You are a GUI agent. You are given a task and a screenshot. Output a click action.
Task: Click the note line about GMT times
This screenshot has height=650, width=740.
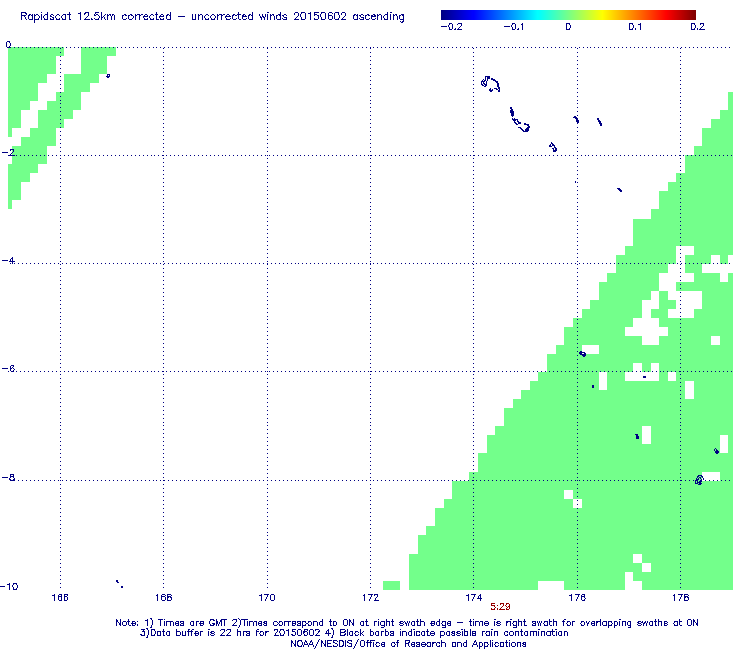pos(407,623)
